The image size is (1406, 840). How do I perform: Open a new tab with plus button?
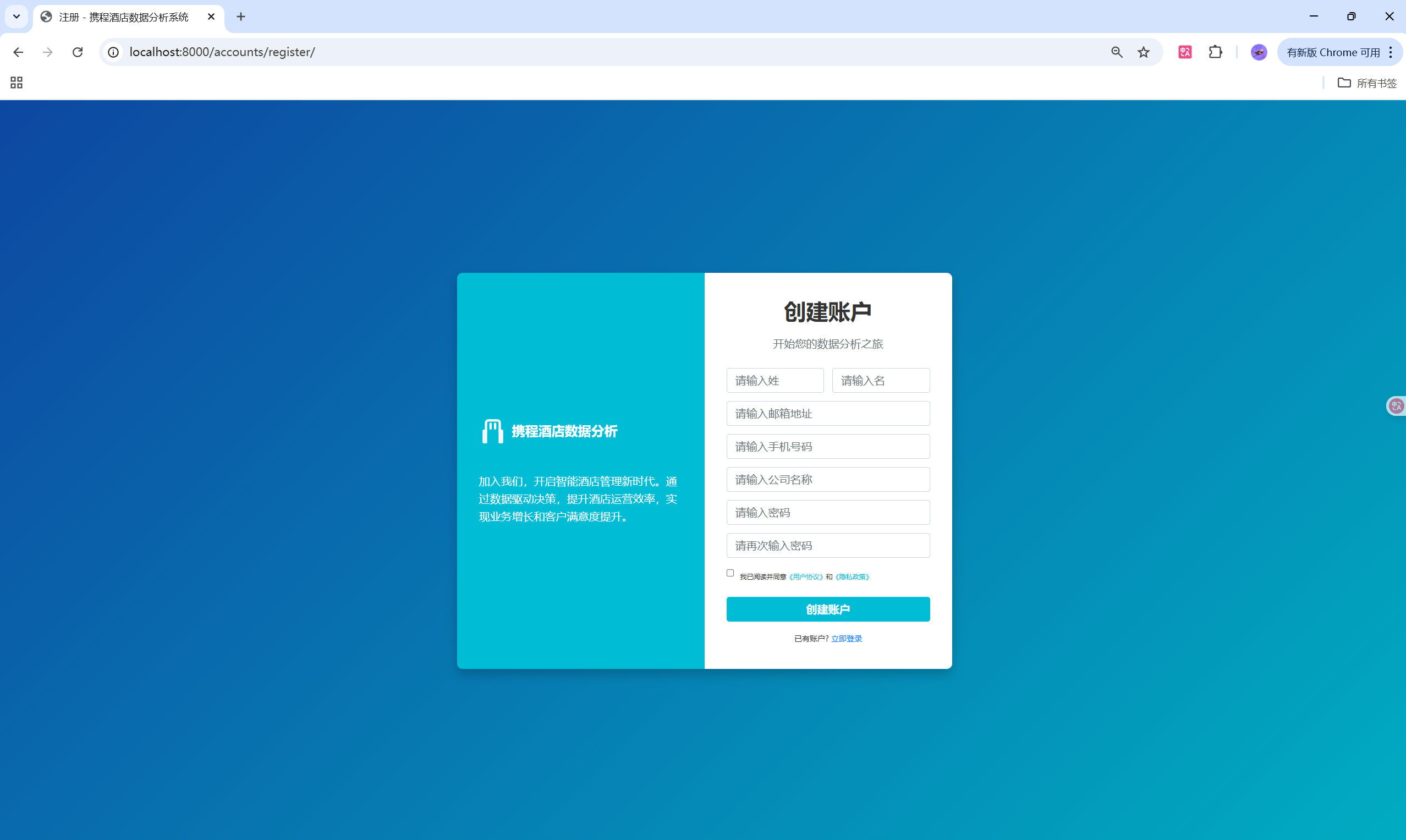(x=240, y=17)
